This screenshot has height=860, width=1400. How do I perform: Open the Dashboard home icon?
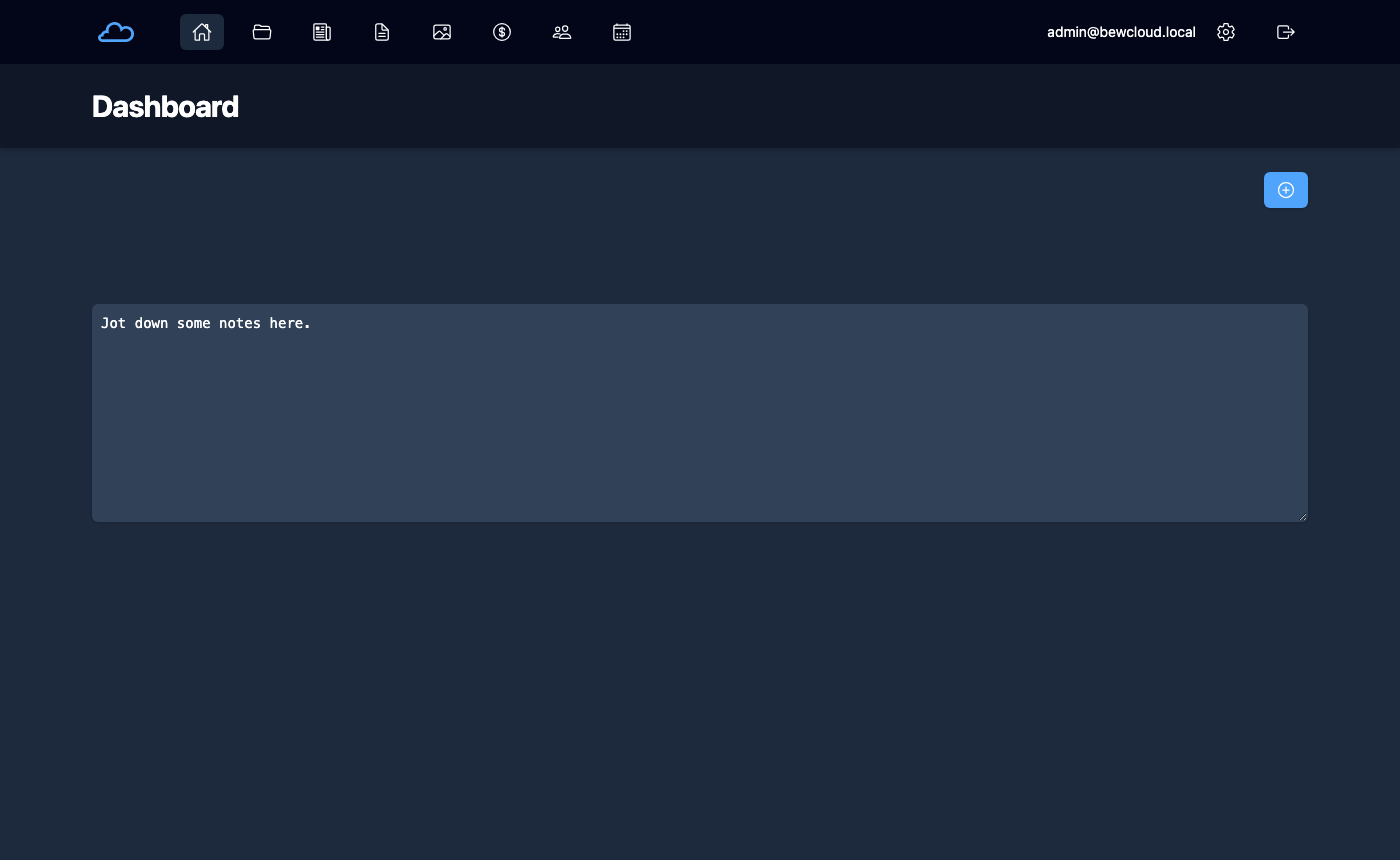(202, 32)
